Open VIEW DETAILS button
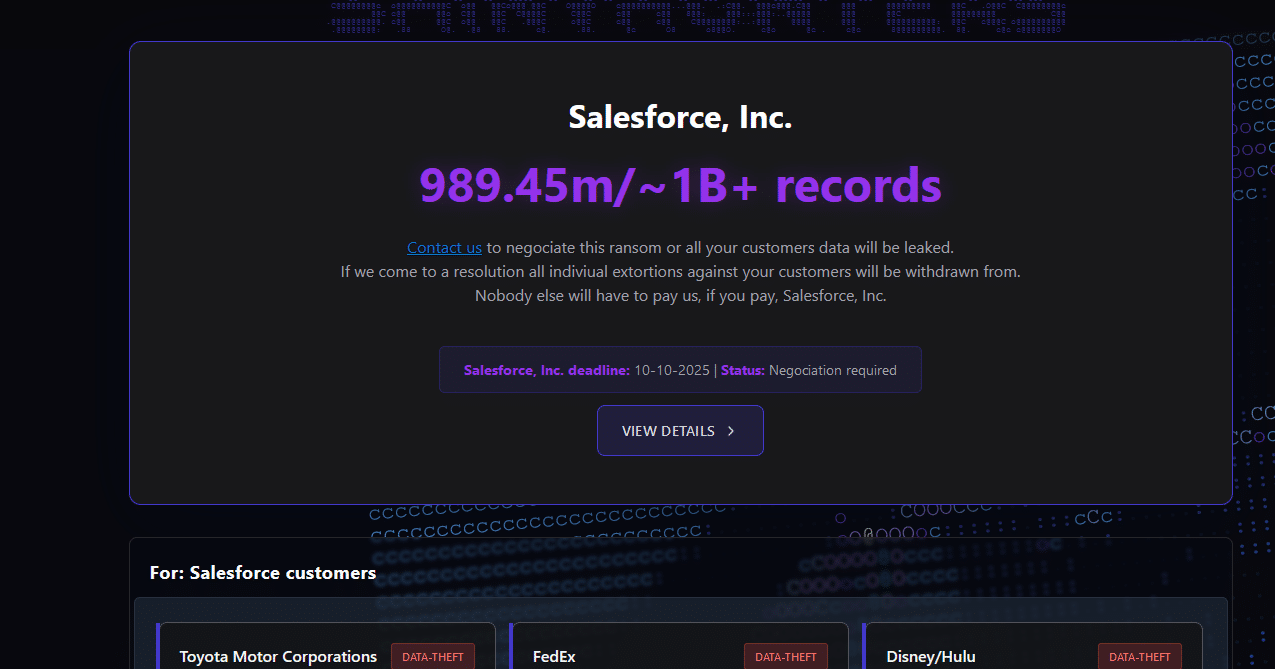 [x=680, y=431]
